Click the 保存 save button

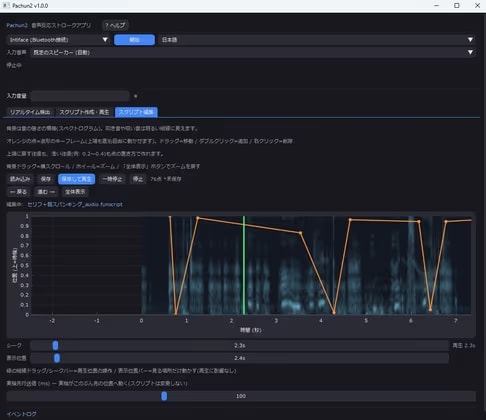(x=46, y=179)
